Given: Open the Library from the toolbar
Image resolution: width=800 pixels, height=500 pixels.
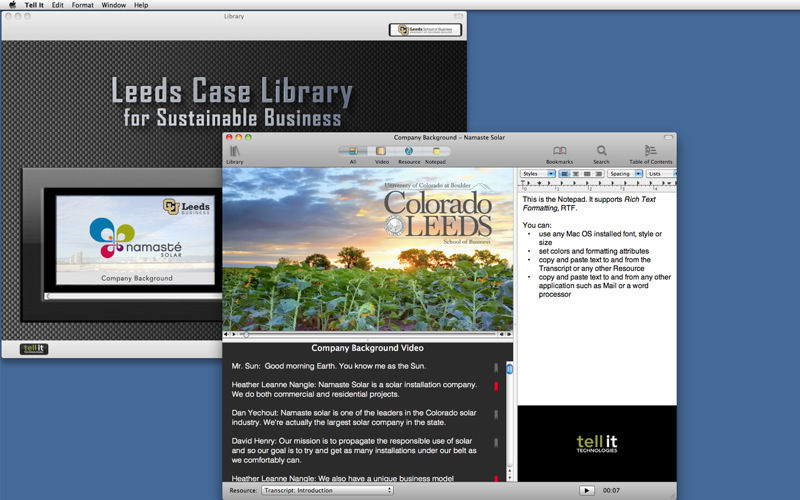Looking at the screenshot, I should pyautogui.click(x=235, y=155).
